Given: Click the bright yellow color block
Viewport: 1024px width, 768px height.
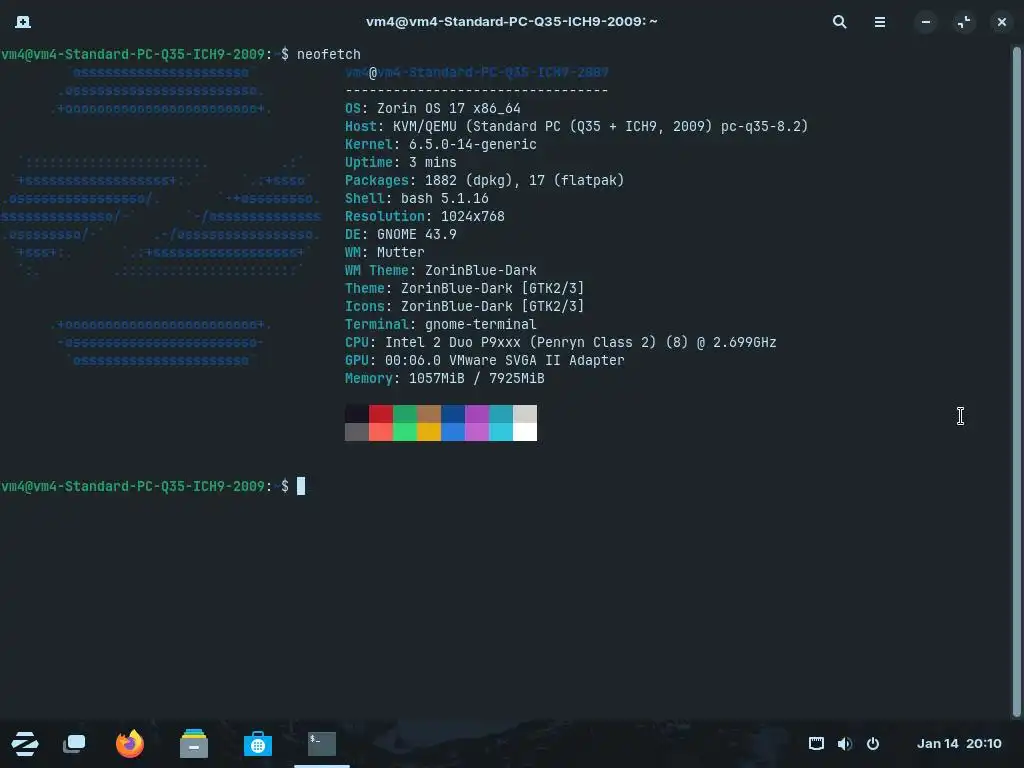Looking at the screenshot, I should click(428, 432).
